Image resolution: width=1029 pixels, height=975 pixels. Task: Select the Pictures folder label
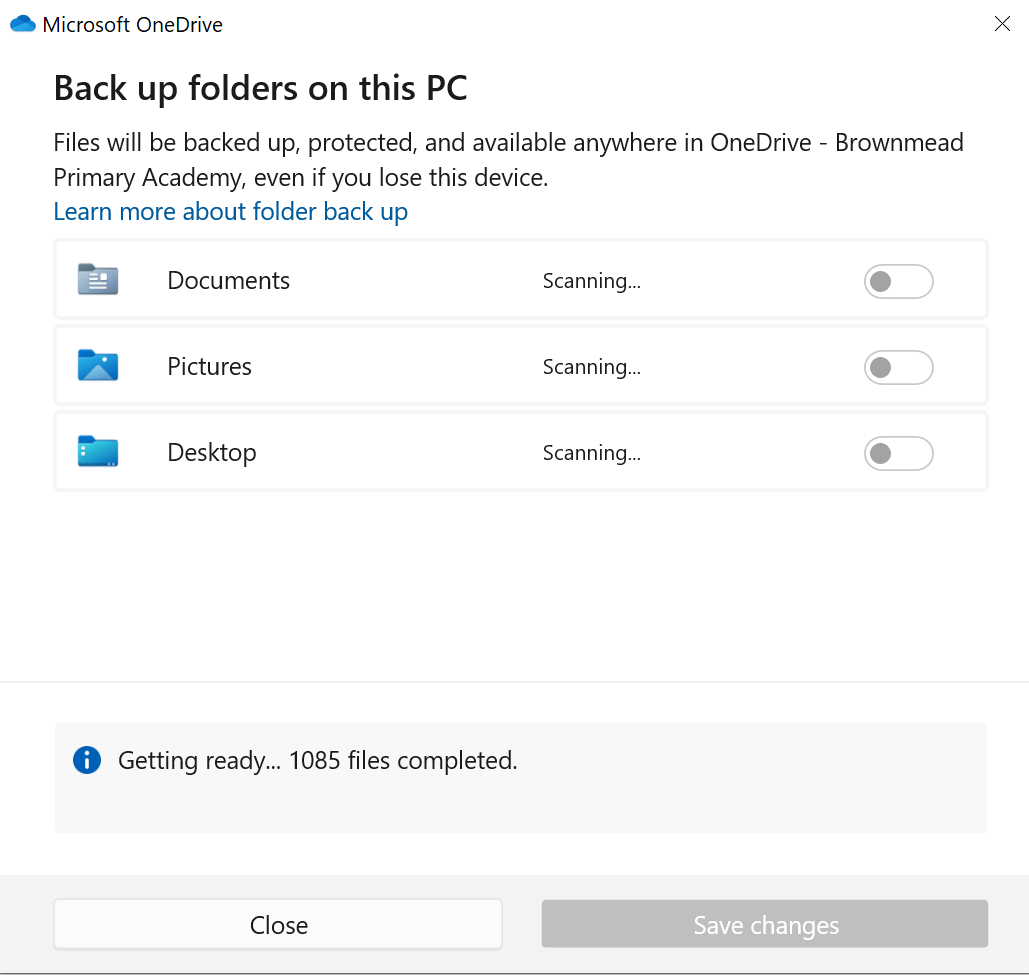209,366
